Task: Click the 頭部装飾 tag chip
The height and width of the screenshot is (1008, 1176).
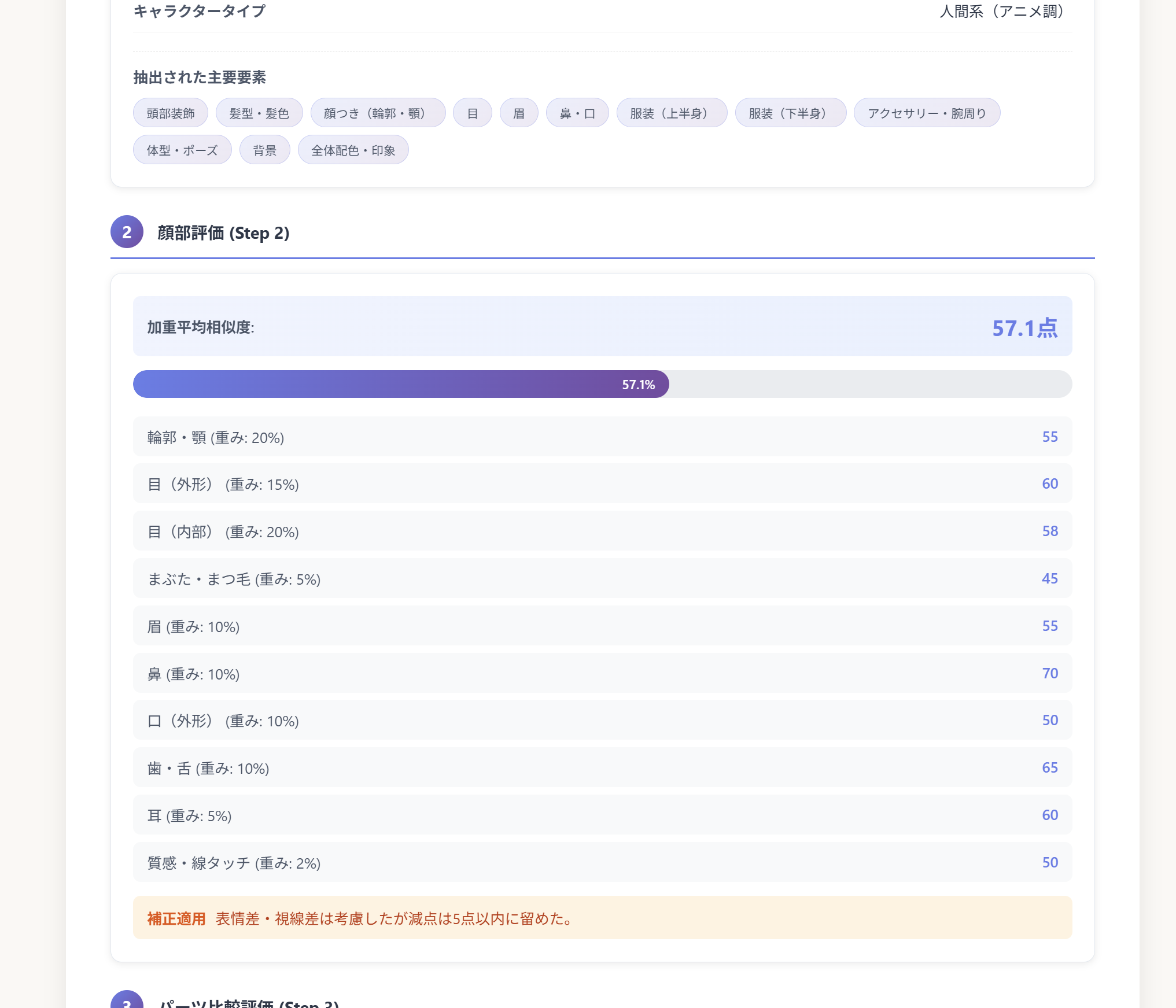Action: pos(170,113)
